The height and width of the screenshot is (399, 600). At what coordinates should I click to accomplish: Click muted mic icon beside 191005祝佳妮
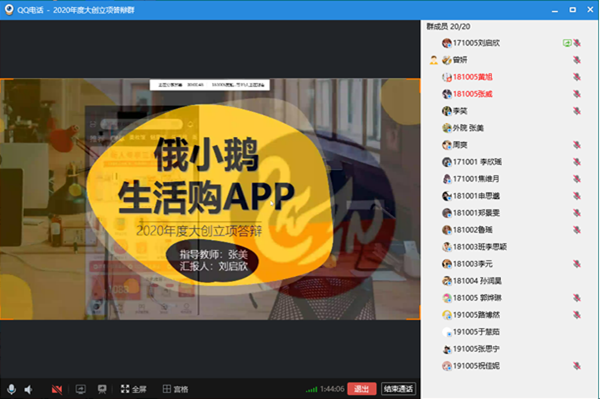coord(577,366)
